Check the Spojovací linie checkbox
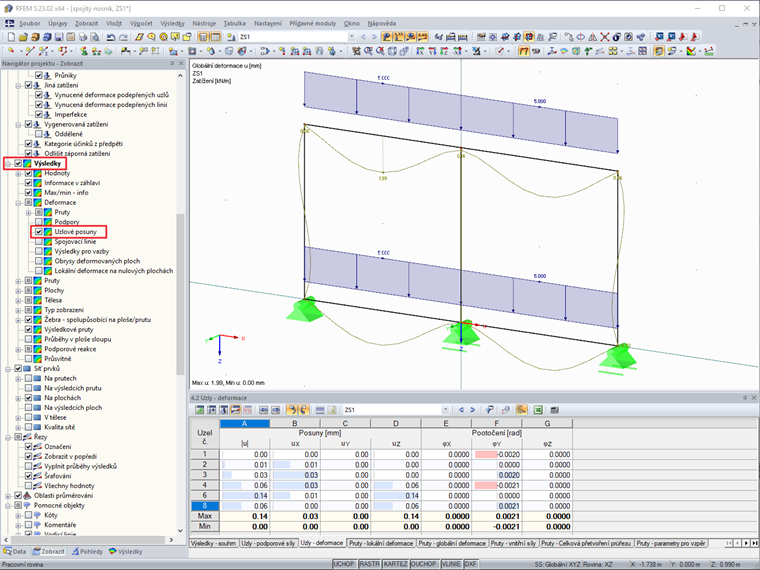760x570 pixels. tap(38, 241)
